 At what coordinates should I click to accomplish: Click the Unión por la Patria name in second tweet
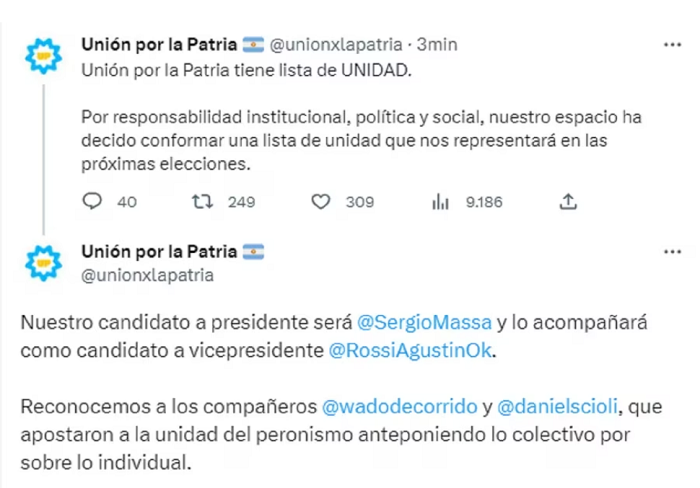[159, 252]
